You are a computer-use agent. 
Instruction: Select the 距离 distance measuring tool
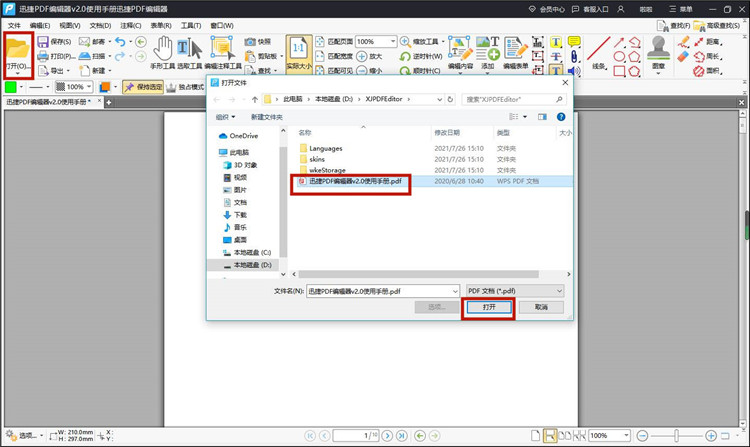click(708, 42)
